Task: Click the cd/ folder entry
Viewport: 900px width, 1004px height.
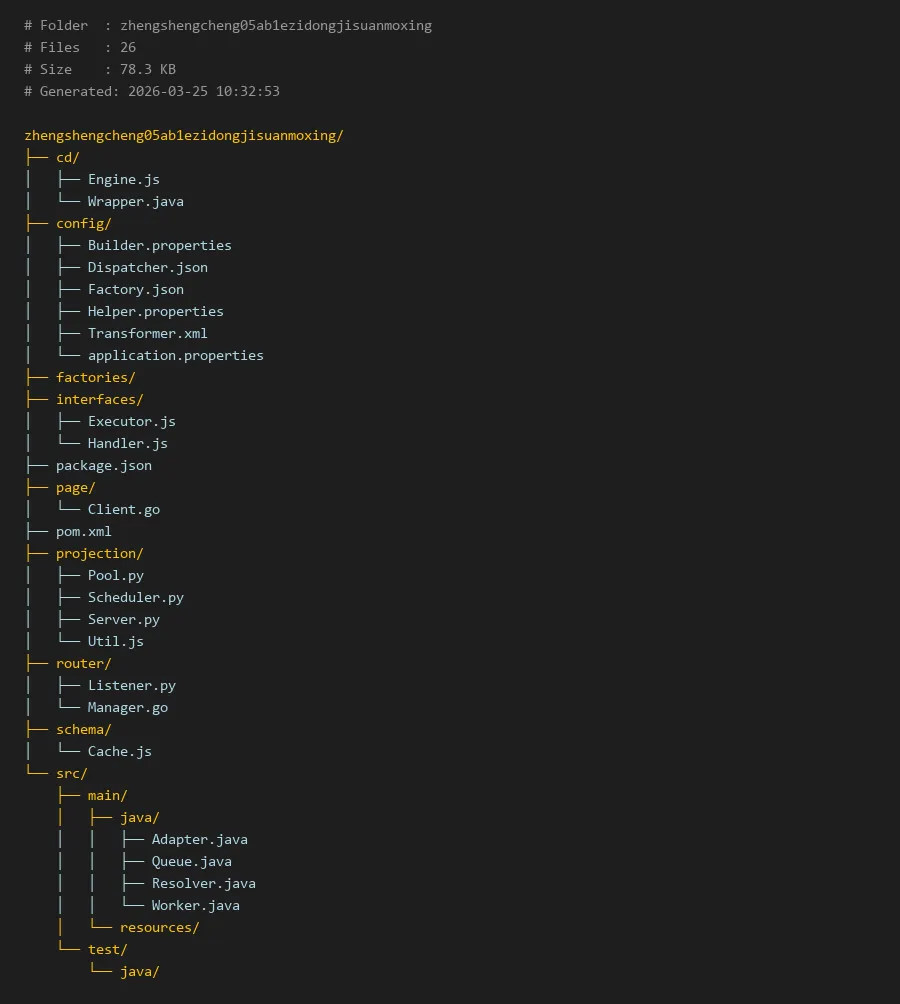Action: [67, 157]
